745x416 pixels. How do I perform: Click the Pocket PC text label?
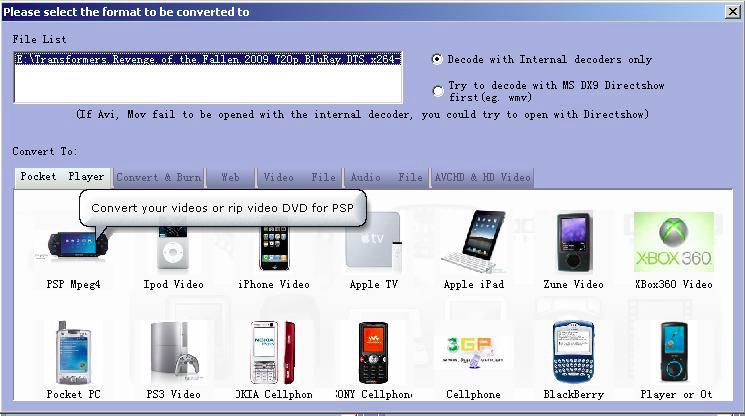[73, 394]
